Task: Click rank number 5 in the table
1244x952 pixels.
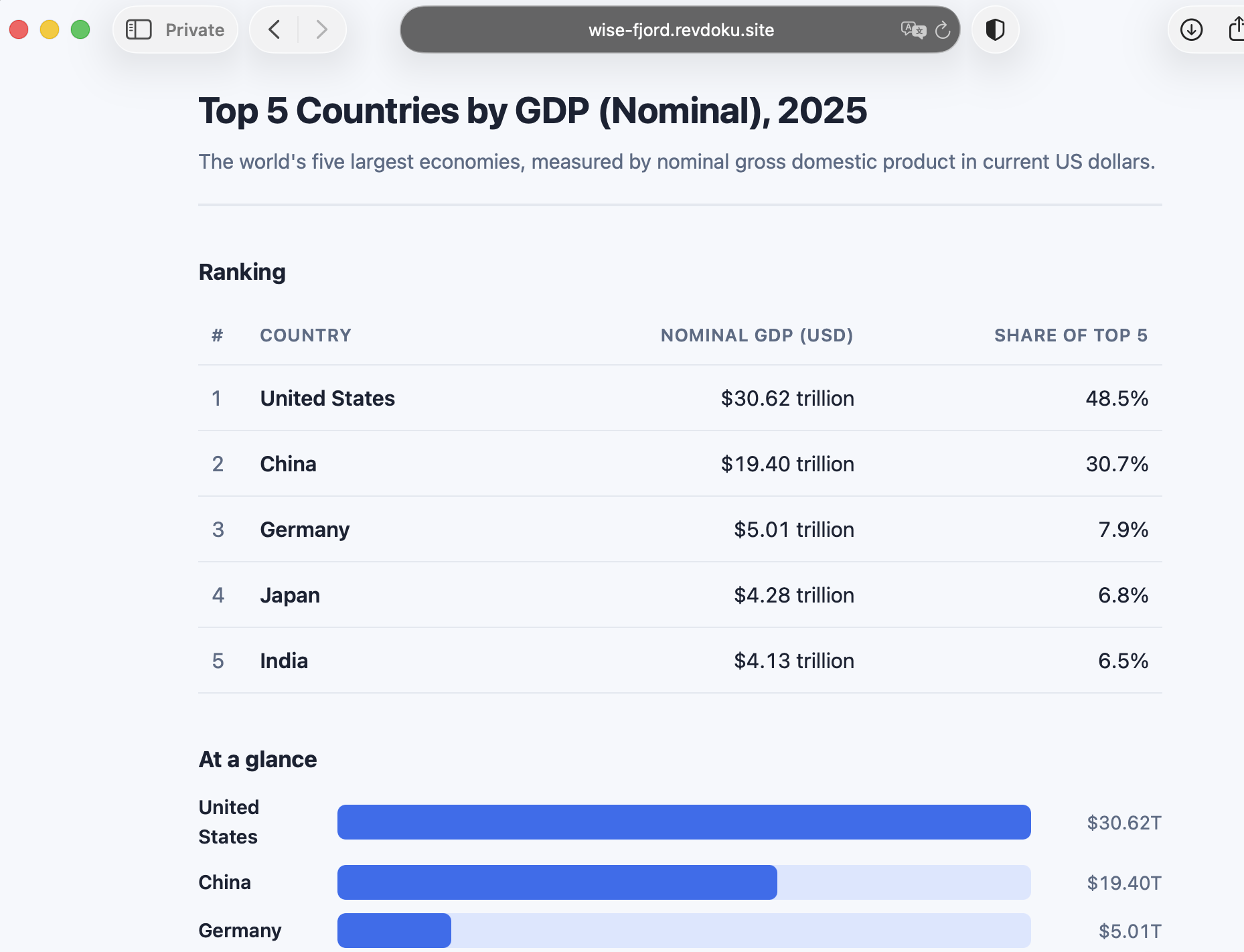Action: pyautogui.click(x=218, y=661)
